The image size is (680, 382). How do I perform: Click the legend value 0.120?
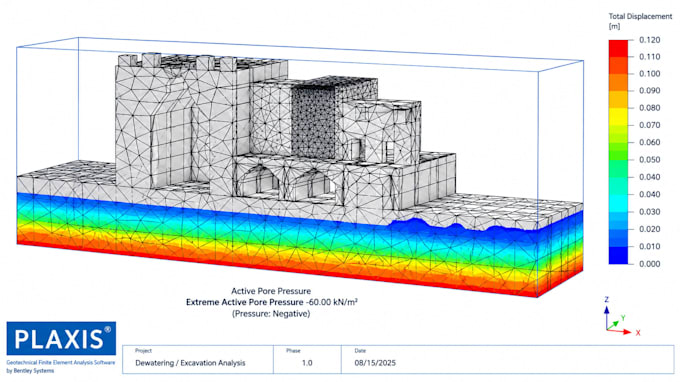(650, 40)
